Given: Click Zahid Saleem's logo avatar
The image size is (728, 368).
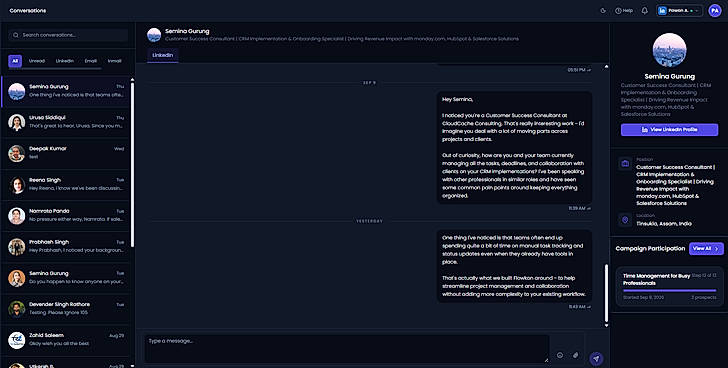Looking at the screenshot, I should click(17, 340).
